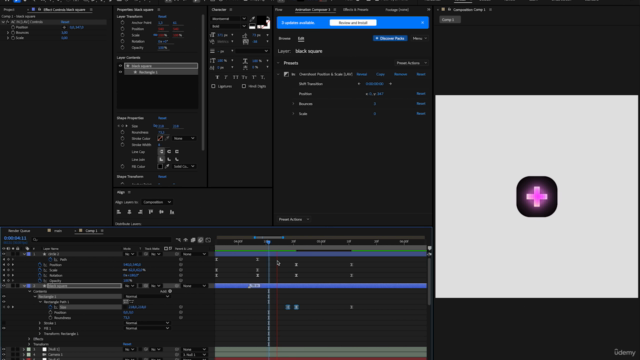Collapse the Presets section
The image size is (640, 360).
[x=278, y=63]
